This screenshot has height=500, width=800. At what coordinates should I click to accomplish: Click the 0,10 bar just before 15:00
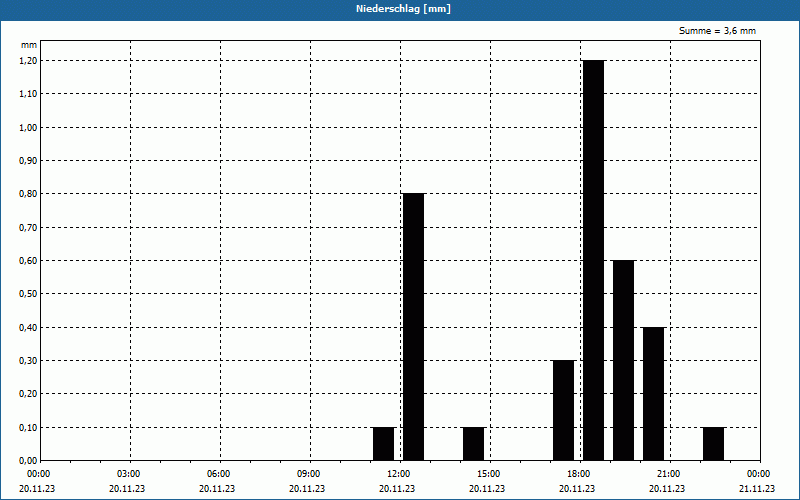coord(473,444)
